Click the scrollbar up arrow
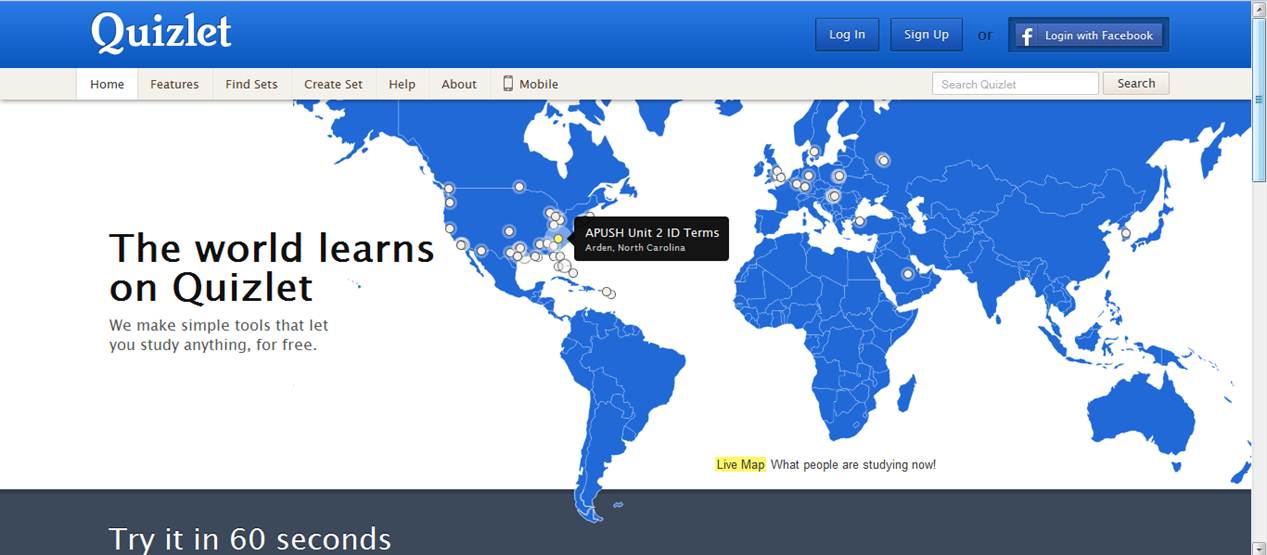Viewport: 1267px width, 555px height. (1259, 9)
